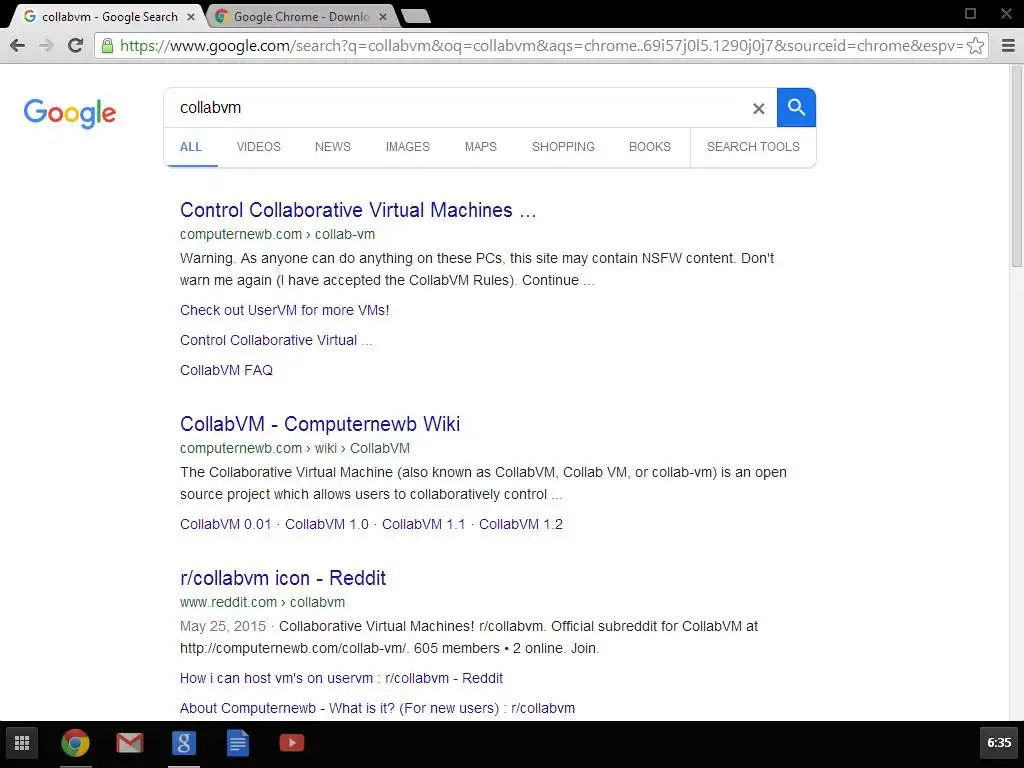Viewport: 1024px width, 768px height.
Task: Open YouTube from the shelf
Action: click(292, 743)
